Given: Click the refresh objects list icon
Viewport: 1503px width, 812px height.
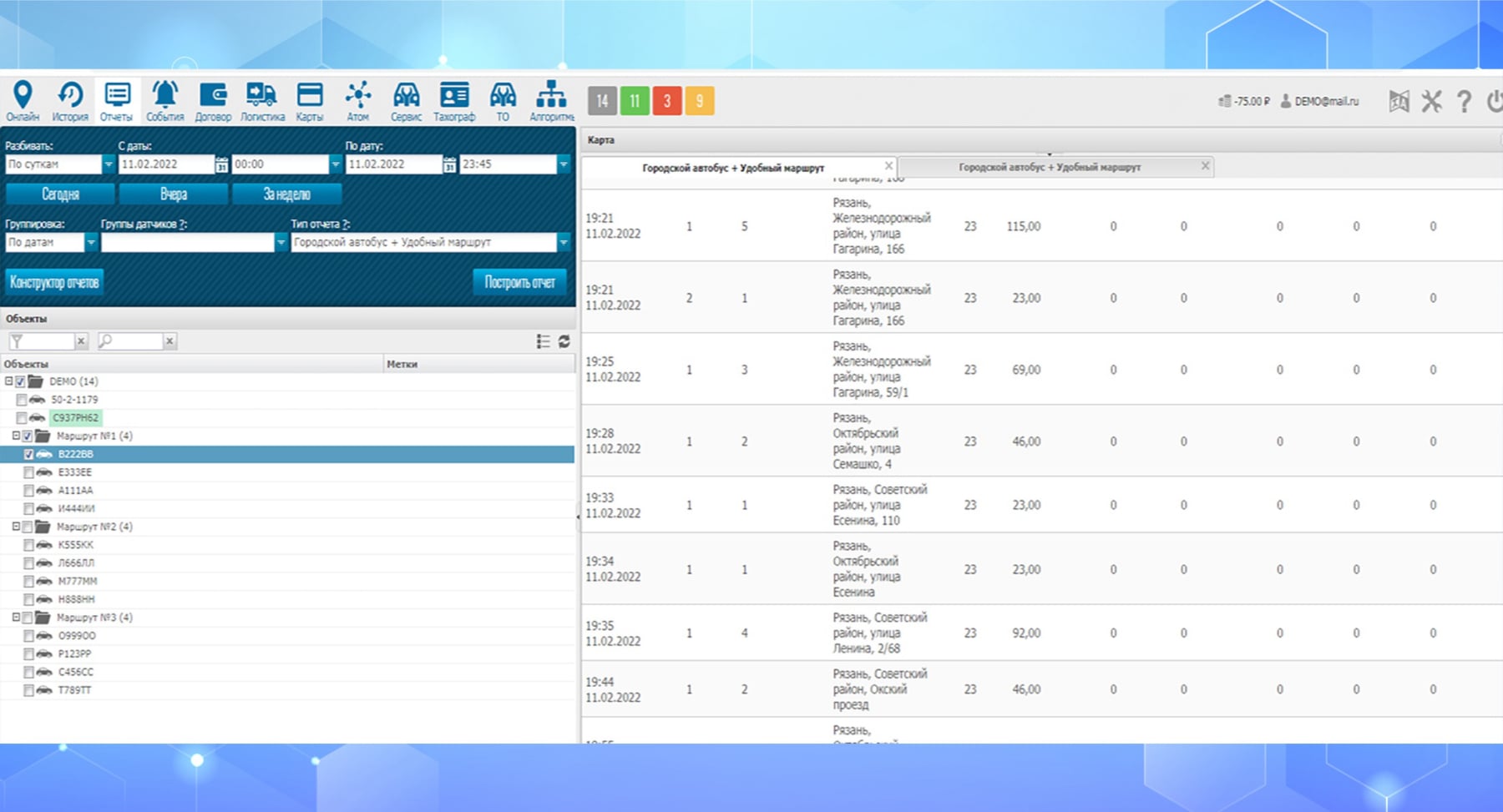Looking at the screenshot, I should click(564, 341).
